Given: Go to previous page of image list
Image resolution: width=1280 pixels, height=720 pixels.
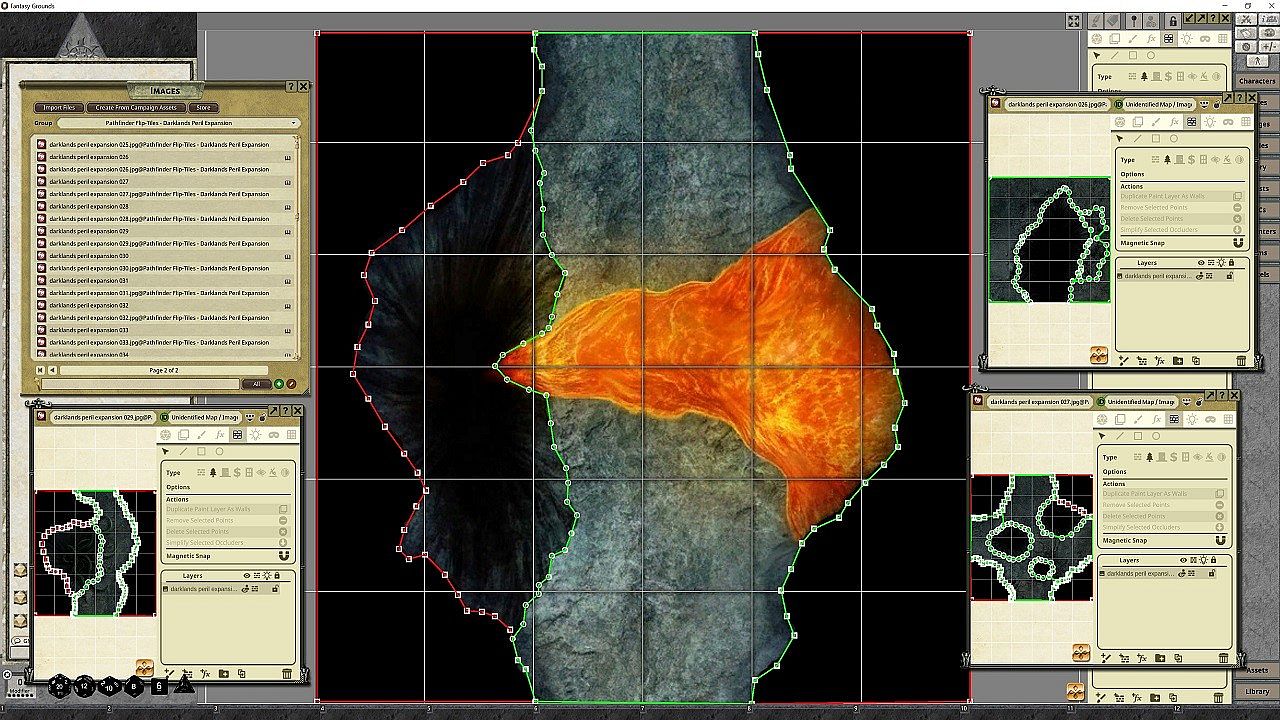Looking at the screenshot, I should pos(52,370).
